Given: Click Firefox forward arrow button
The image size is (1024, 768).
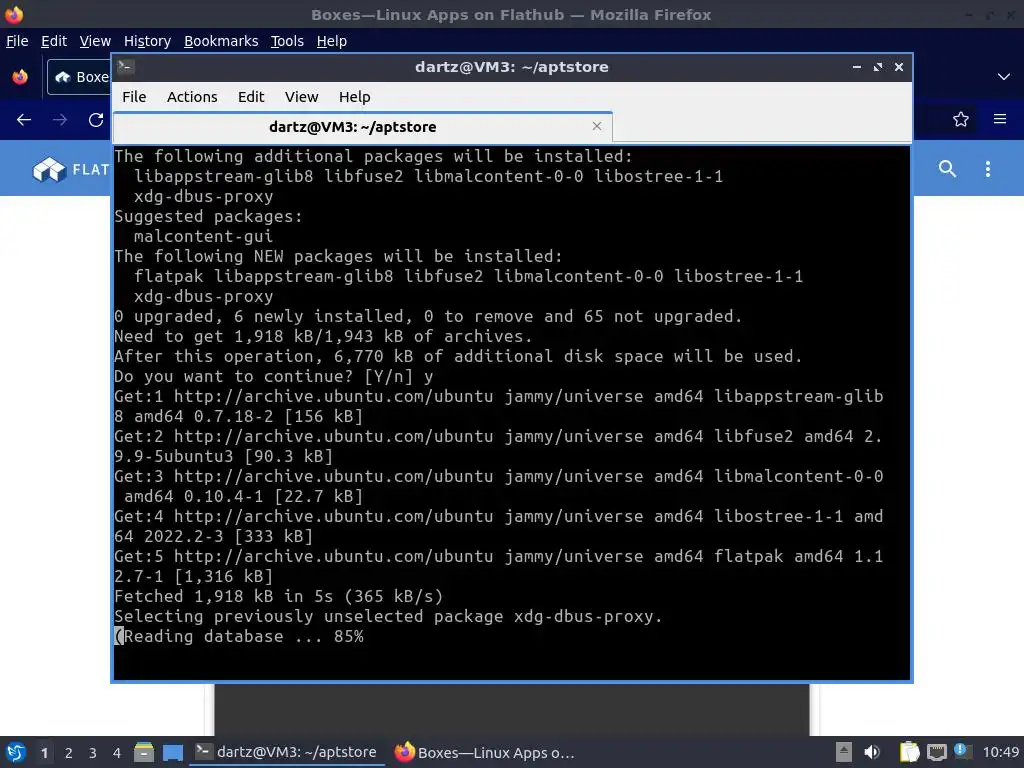Looking at the screenshot, I should click(x=60, y=120).
